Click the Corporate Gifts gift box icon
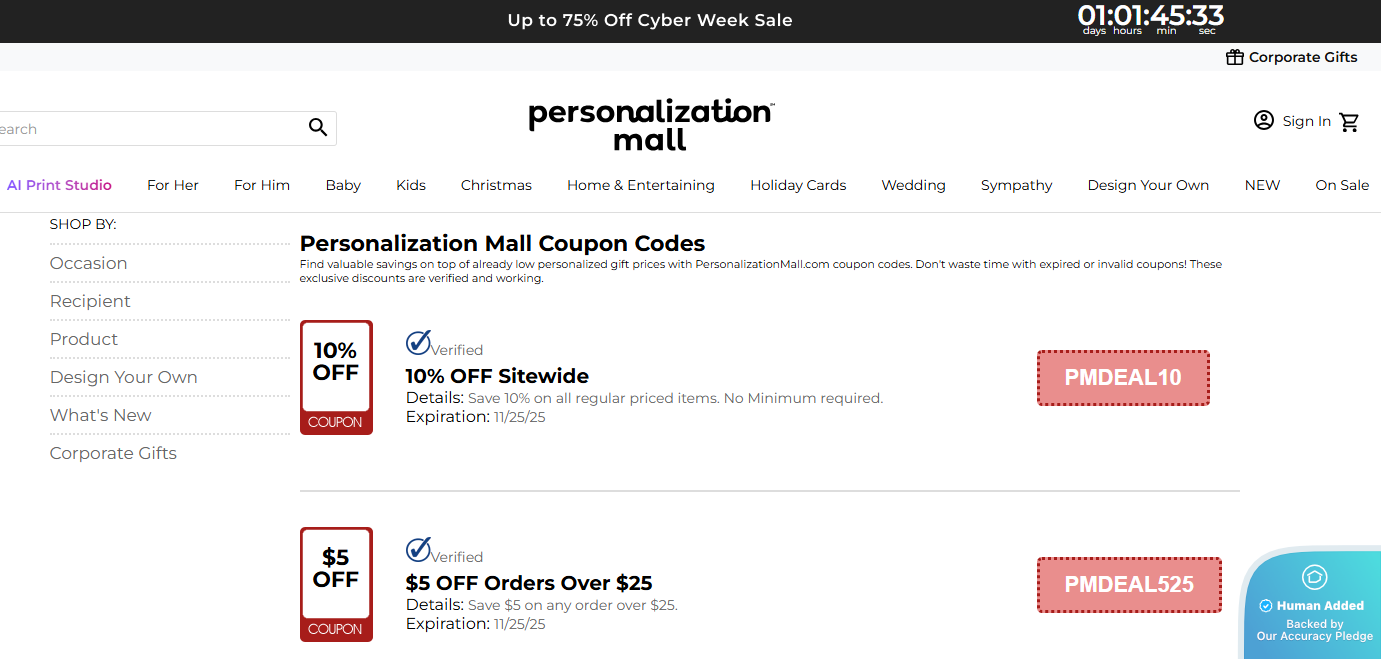This screenshot has height=659, width=1381. pos(1234,57)
